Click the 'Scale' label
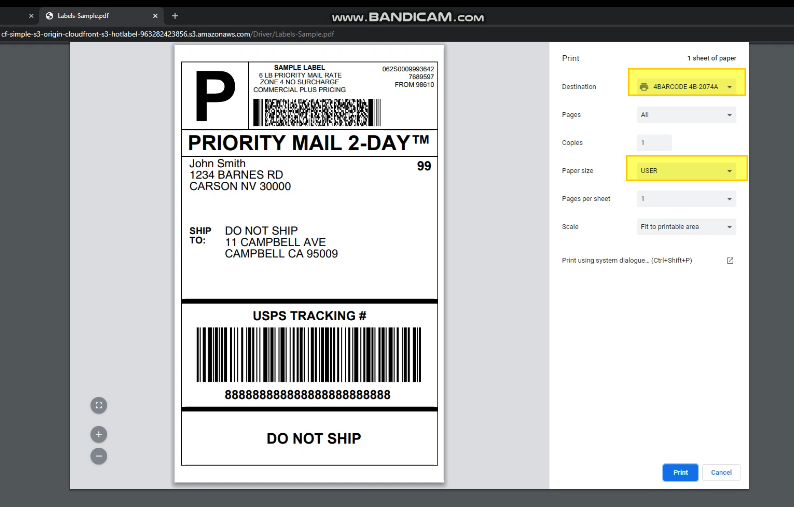 570,227
